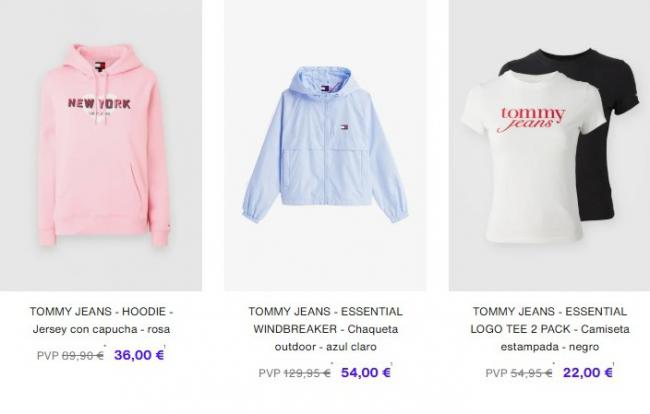Open 'ESSENTIAL WINDBREAKER' product title link

tap(325, 320)
